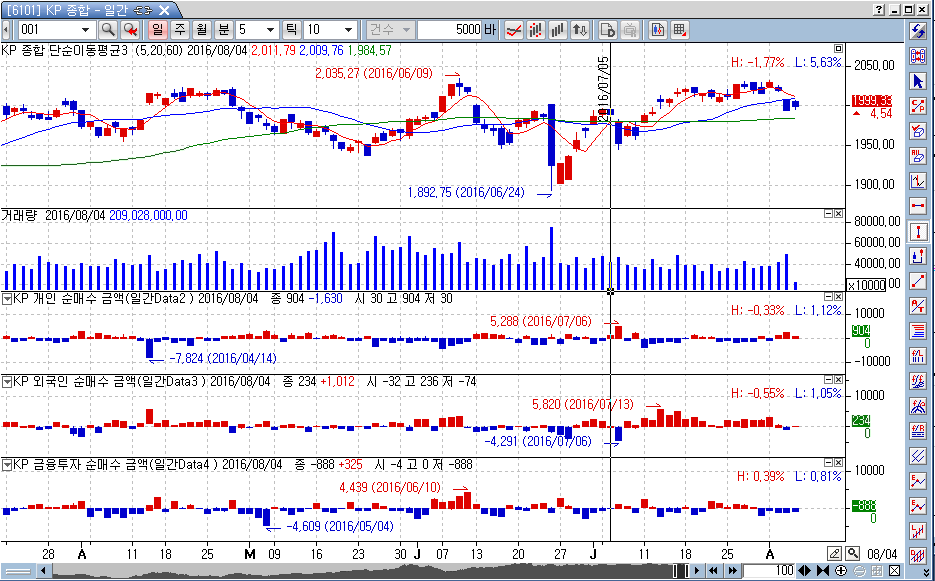Click the magnifier search icon beside code field
The image size is (935, 581).
(108, 30)
